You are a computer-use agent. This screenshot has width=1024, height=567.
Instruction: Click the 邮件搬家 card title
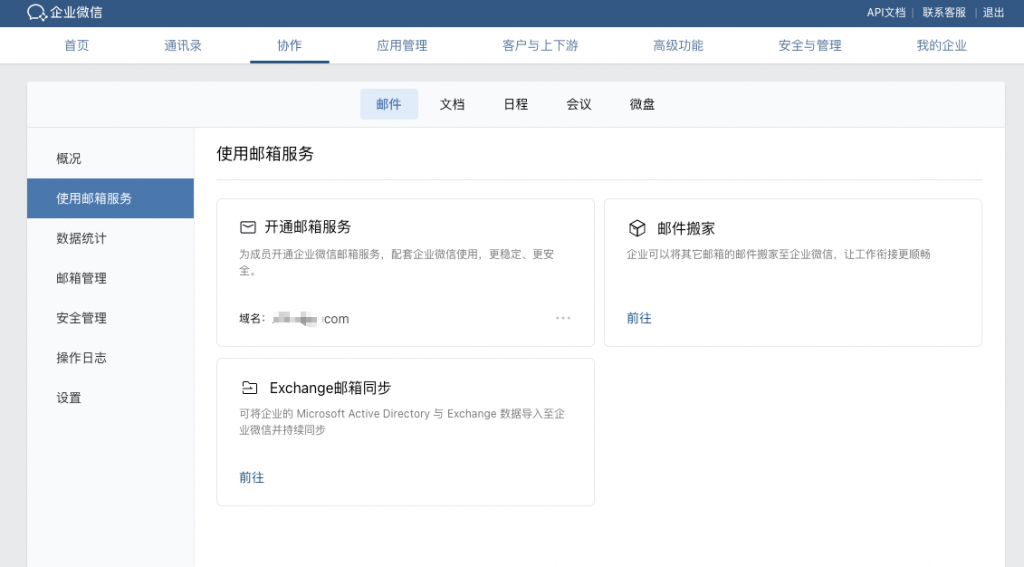(686, 228)
